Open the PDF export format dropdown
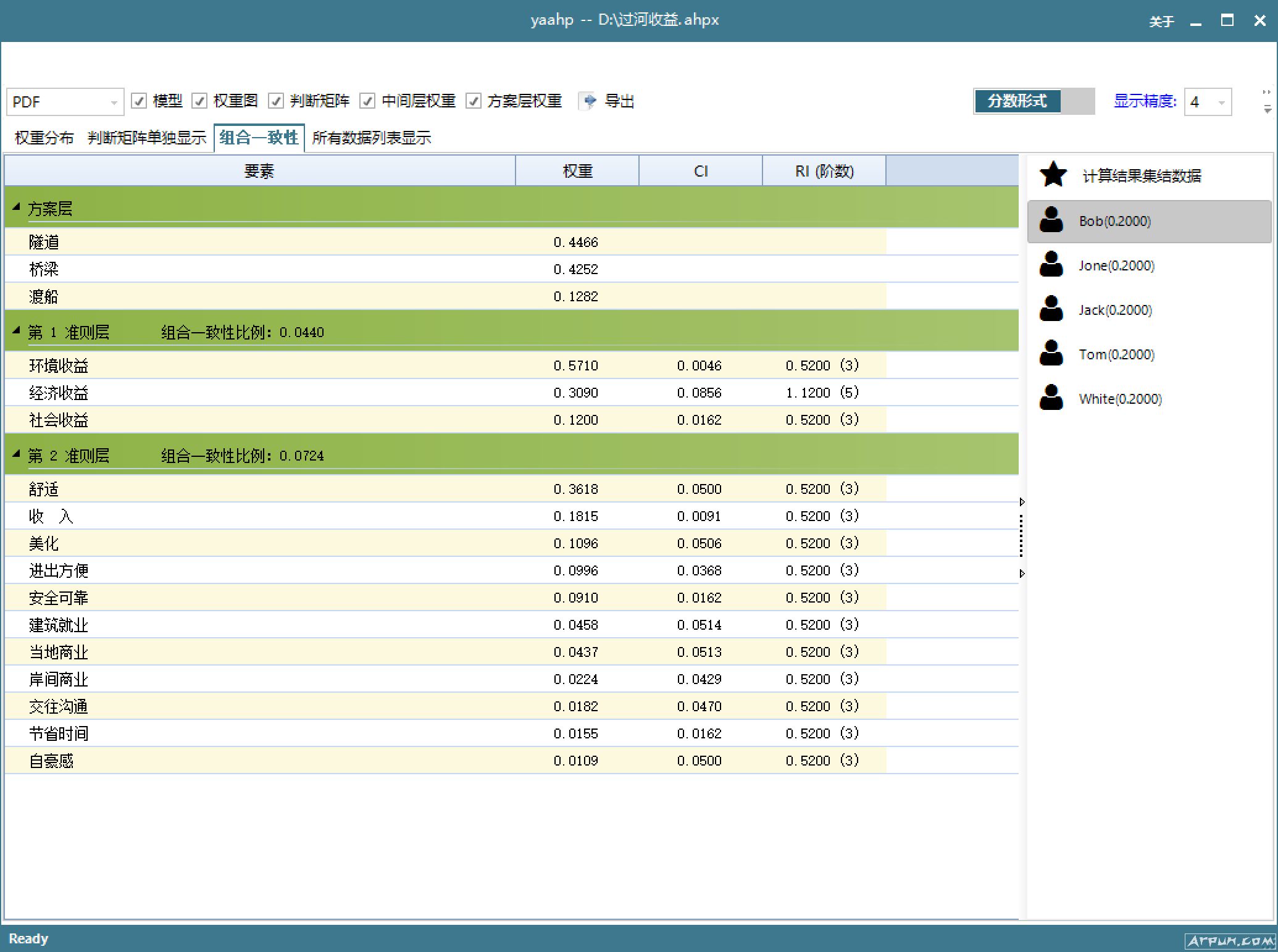 (x=114, y=102)
